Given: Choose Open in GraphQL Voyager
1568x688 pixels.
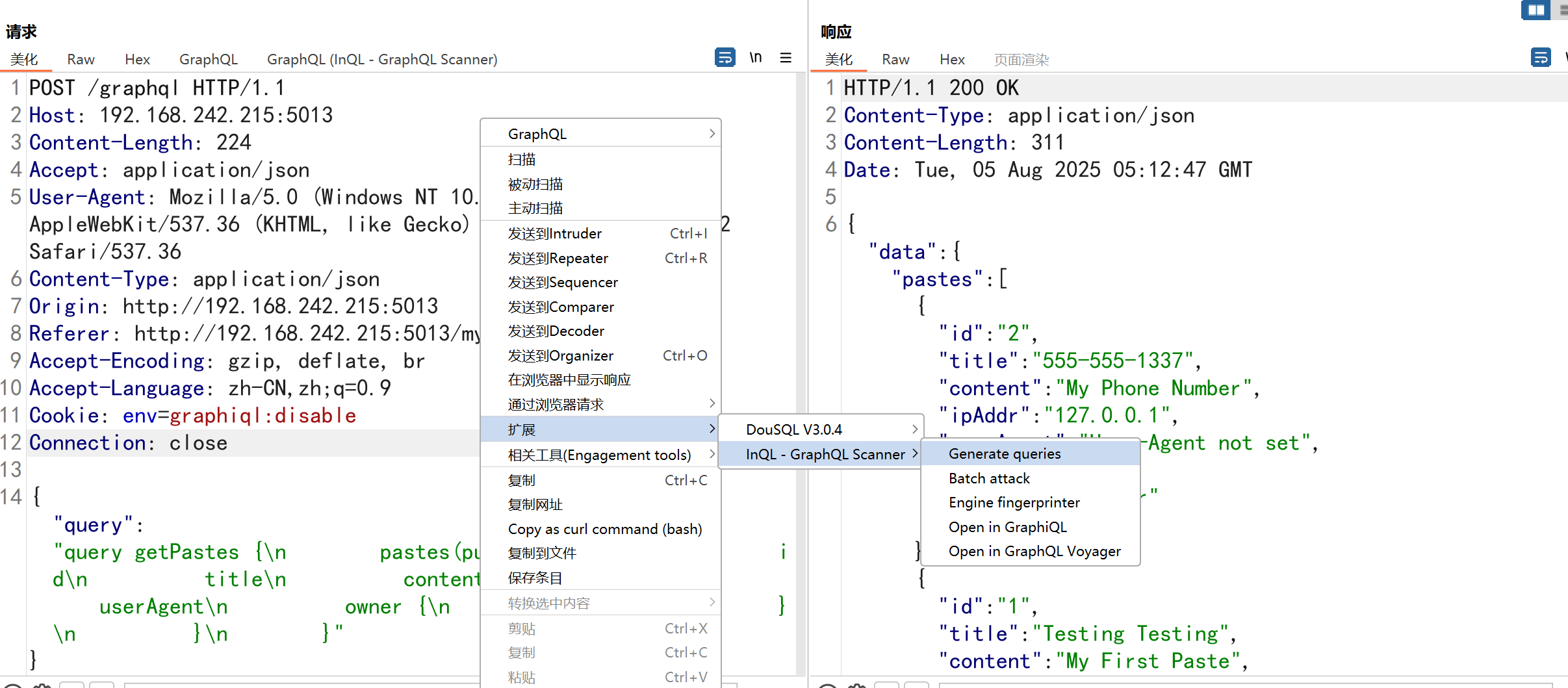Looking at the screenshot, I should [x=1034, y=552].
